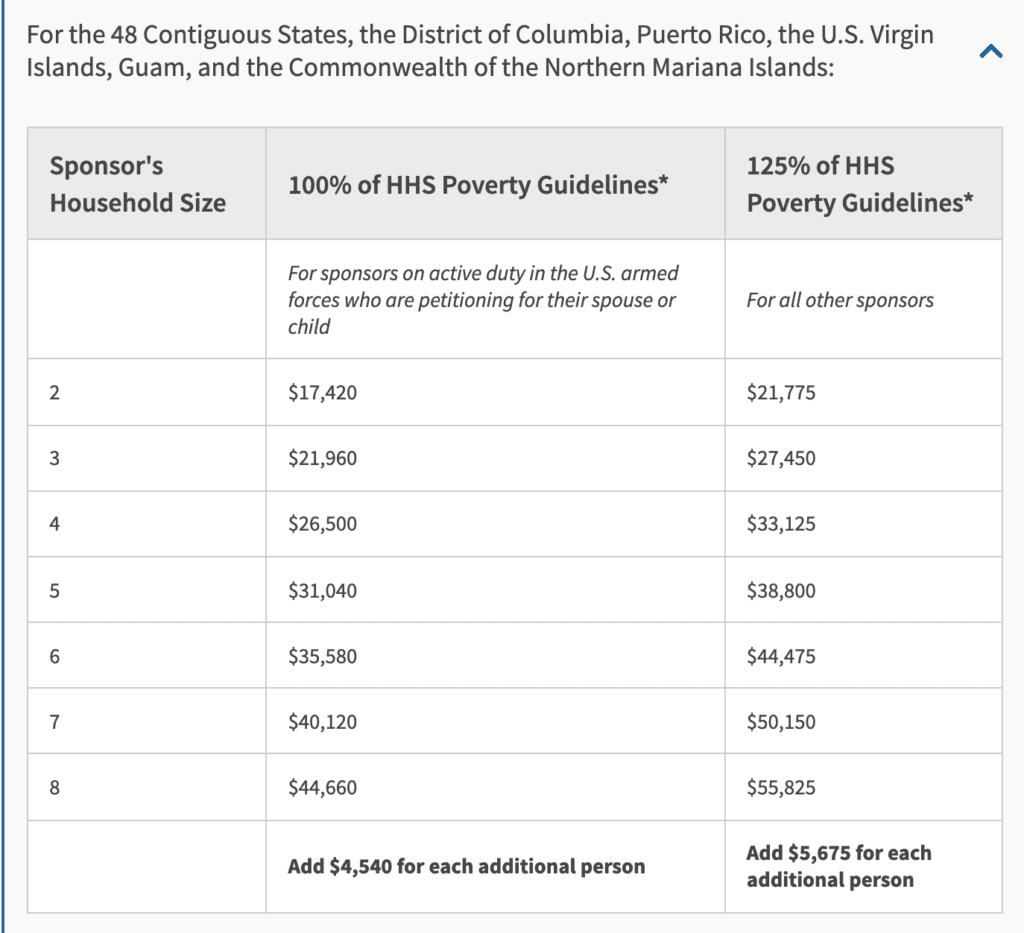Image resolution: width=1024 pixels, height=933 pixels.
Task: Click the $38,800 cell in the 125% column
Action: [x=781, y=590]
